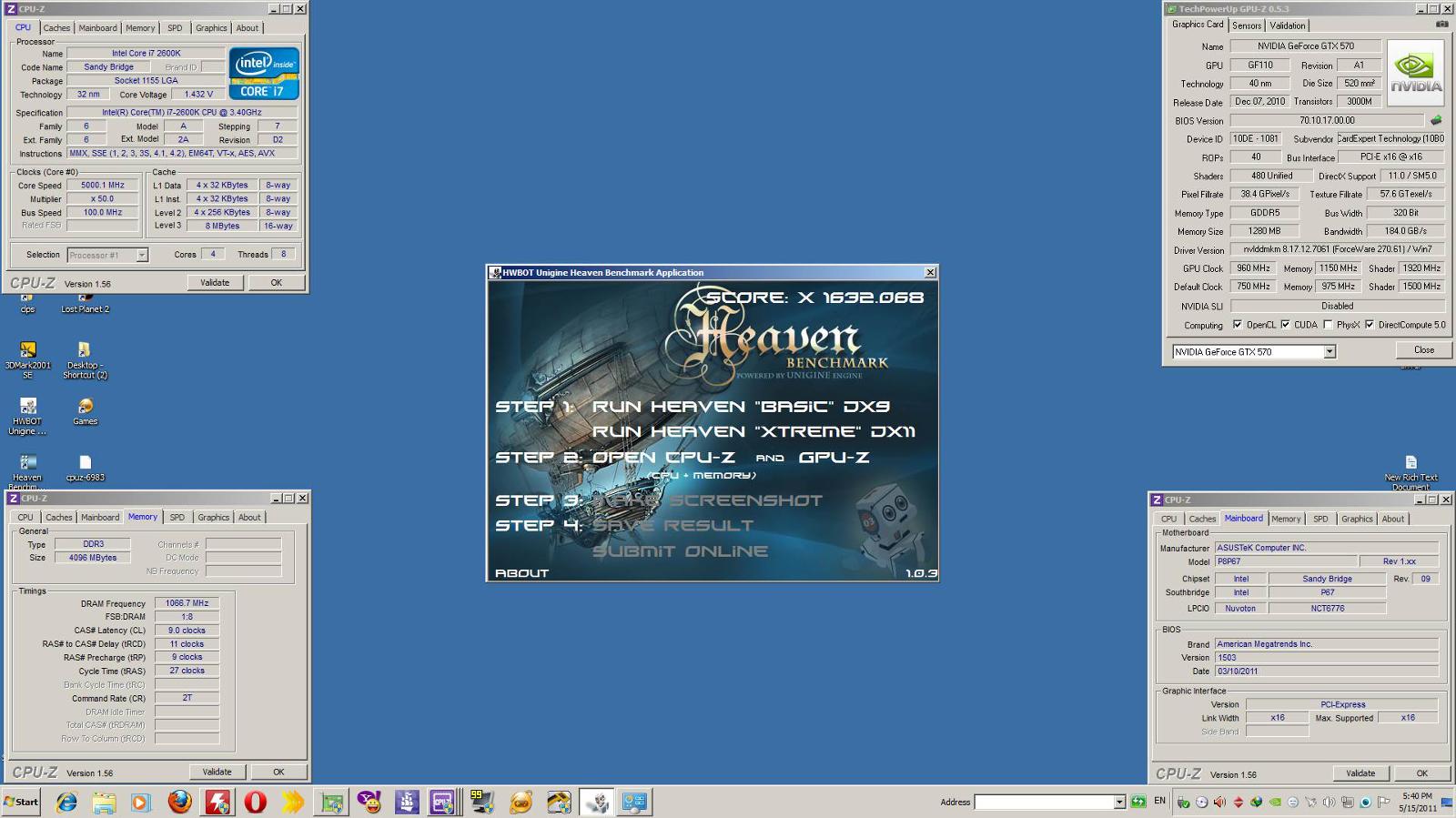The height and width of the screenshot is (818, 1456).
Task: Click the taskbar Address input field
Action: [1044, 802]
